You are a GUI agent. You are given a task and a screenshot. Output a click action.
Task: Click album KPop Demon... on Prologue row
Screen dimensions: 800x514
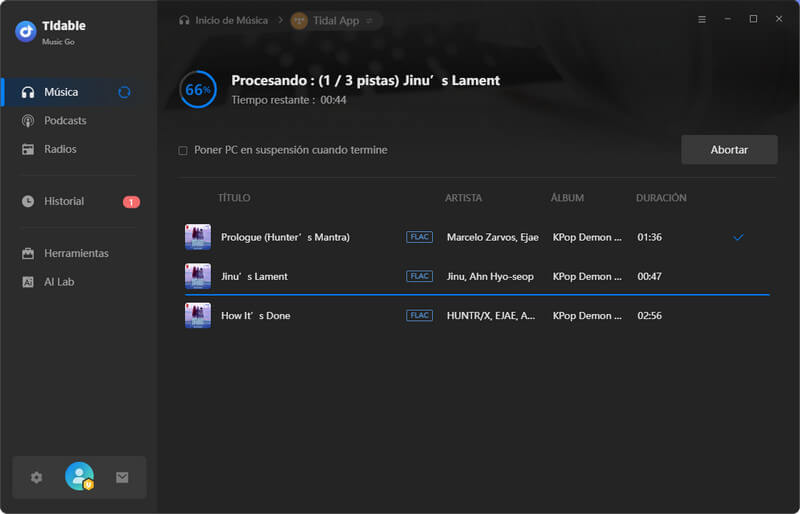(587, 237)
